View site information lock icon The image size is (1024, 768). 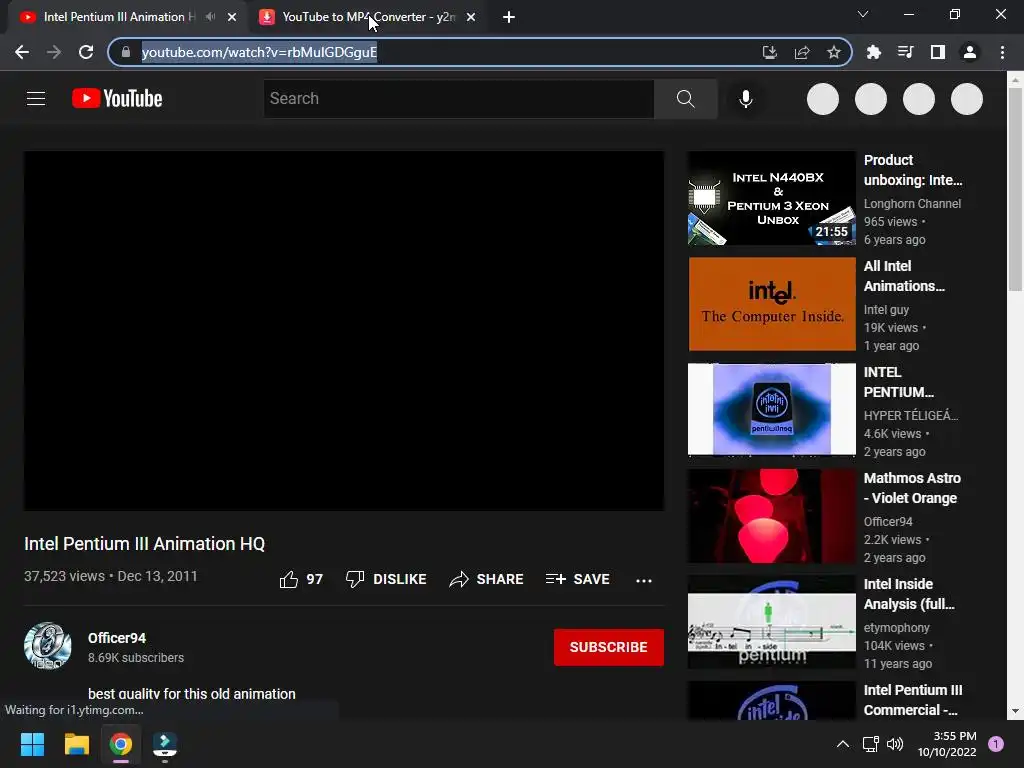(126, 52)
